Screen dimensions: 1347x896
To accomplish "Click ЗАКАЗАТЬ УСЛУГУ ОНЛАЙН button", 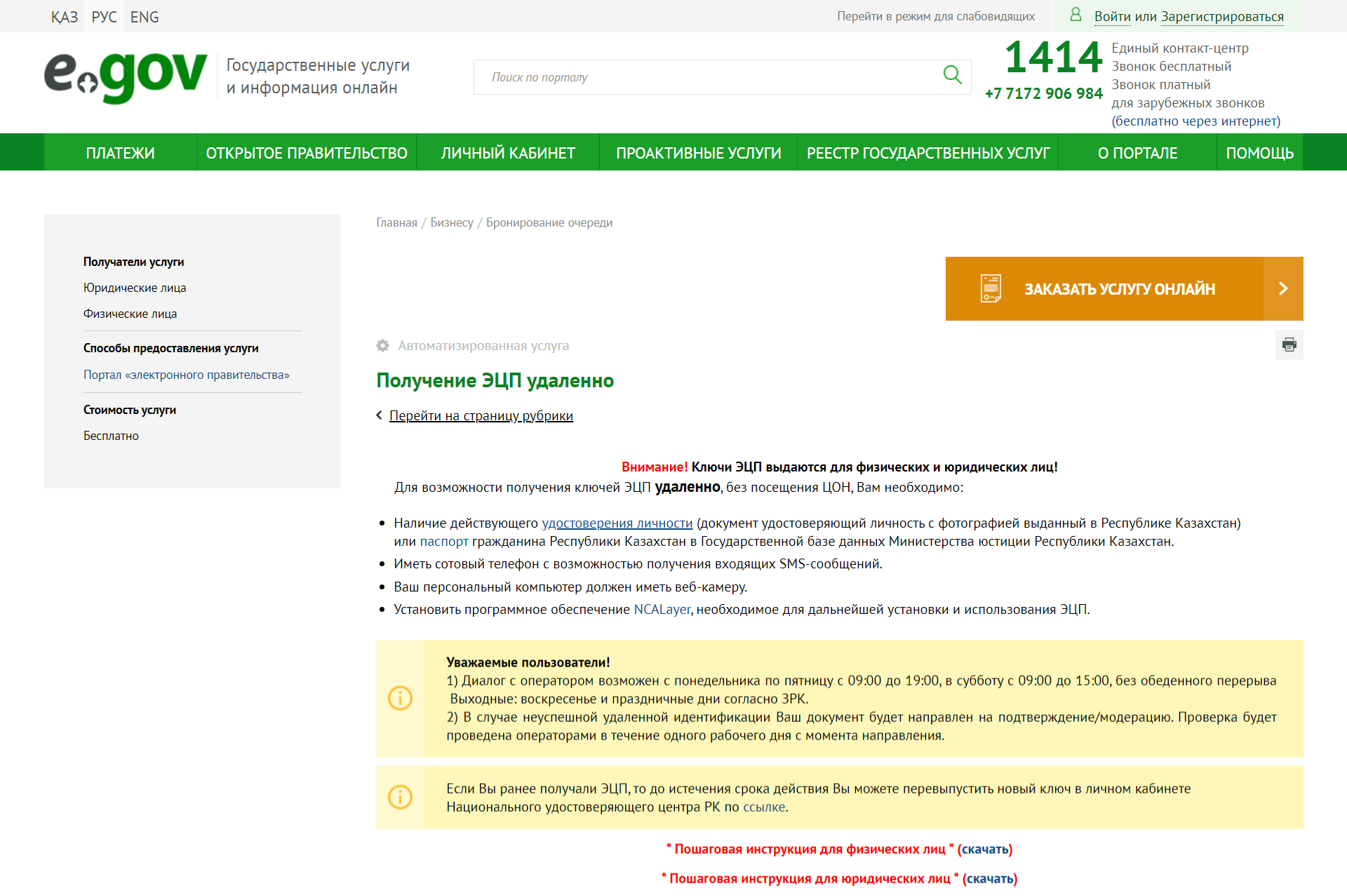I will 1124,288.
